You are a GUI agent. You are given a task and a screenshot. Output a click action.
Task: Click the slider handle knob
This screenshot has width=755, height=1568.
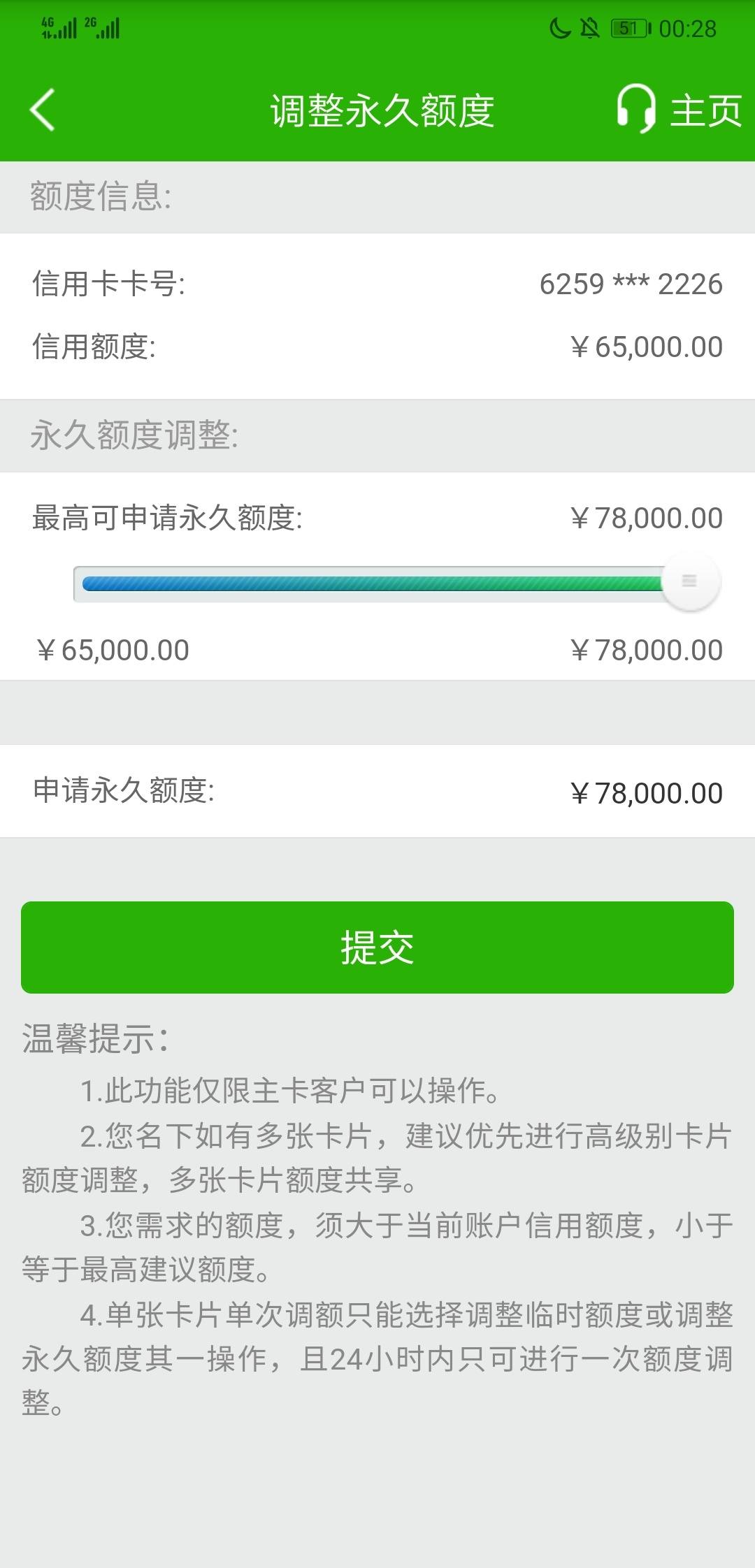690,581
